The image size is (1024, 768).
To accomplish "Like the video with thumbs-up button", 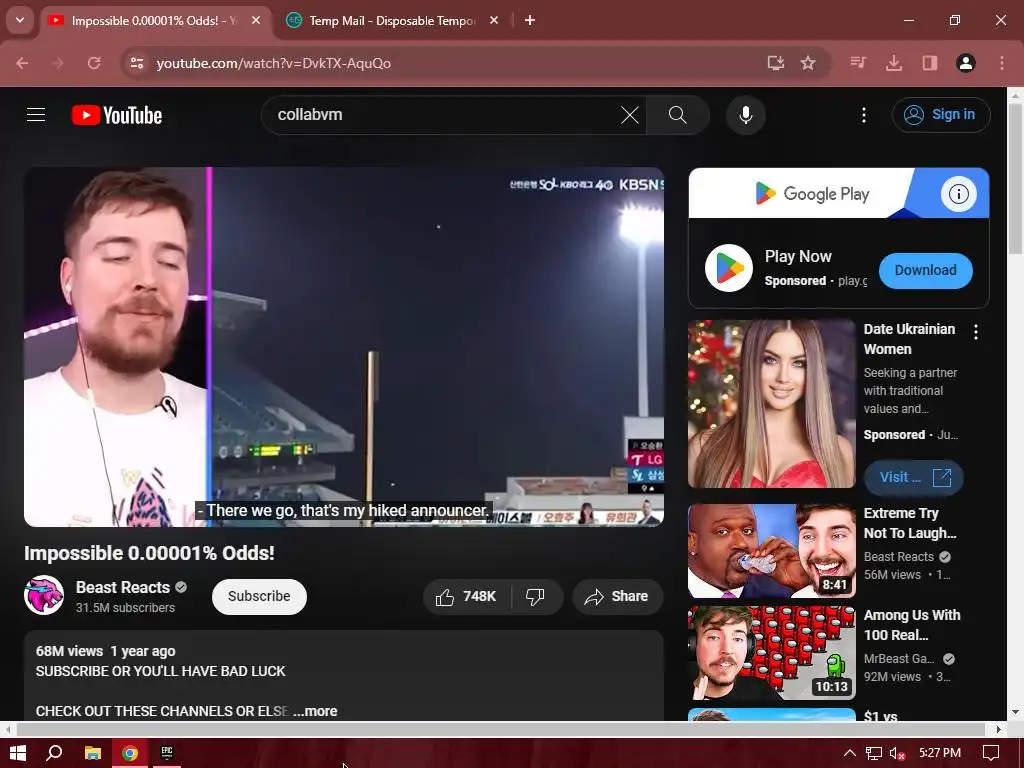I will click(x=466, y=596).
